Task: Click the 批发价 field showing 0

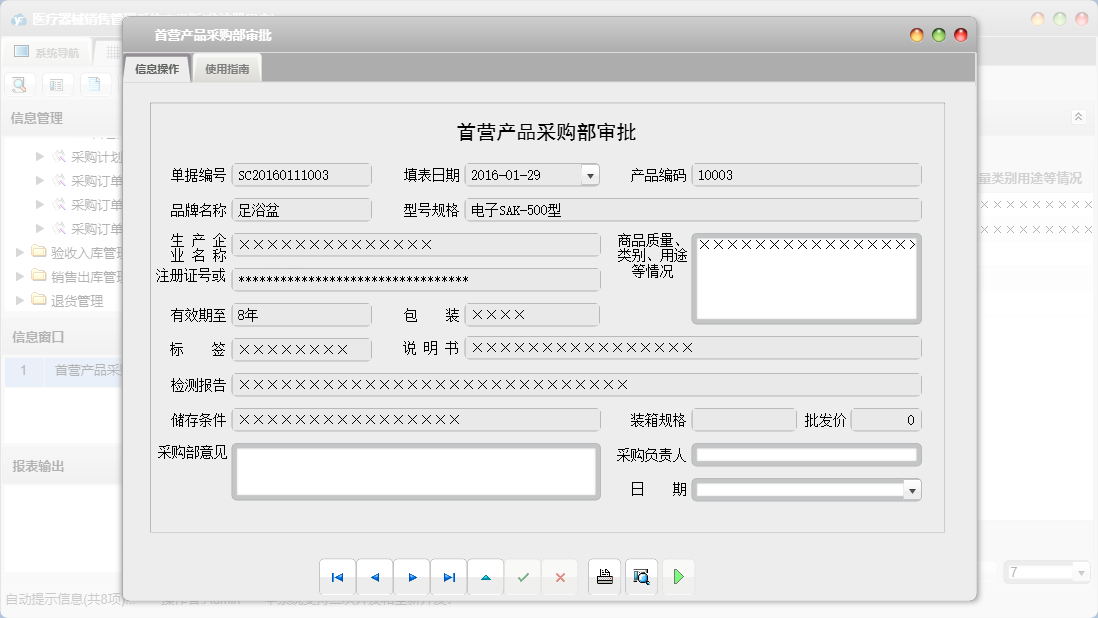Action: point(886,420)
